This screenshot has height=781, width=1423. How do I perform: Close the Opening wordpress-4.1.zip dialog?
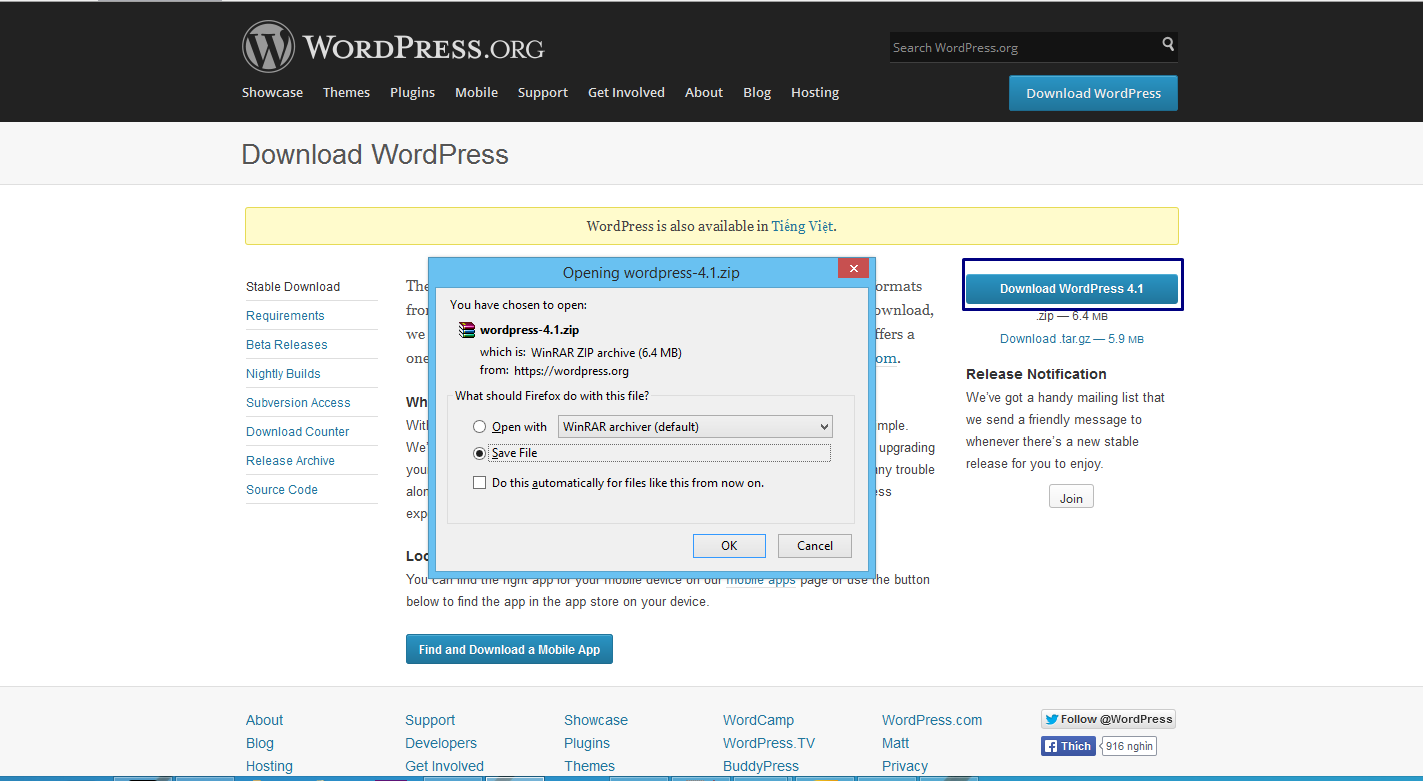pos(853,269)
